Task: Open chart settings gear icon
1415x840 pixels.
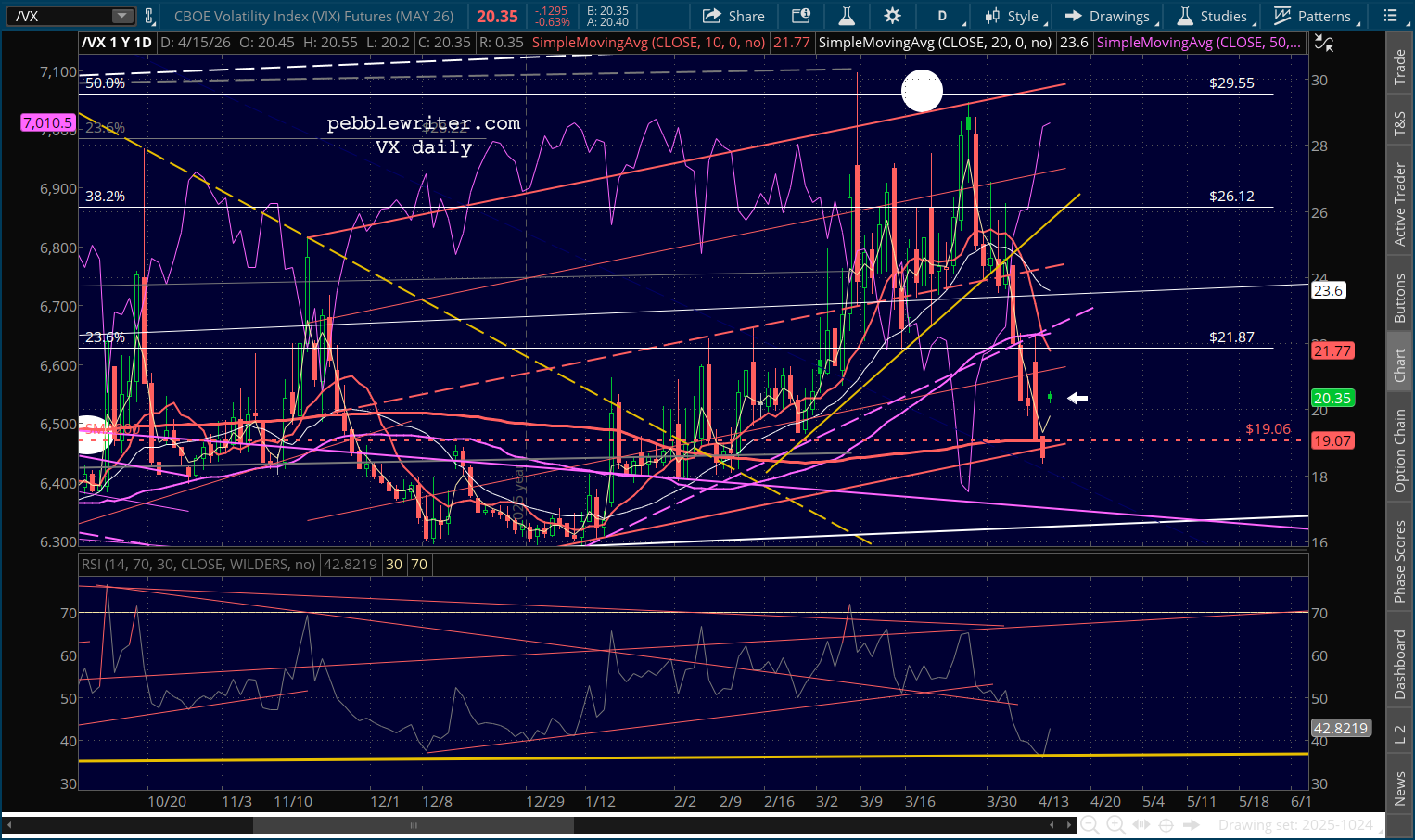Action: click(892, 16)
